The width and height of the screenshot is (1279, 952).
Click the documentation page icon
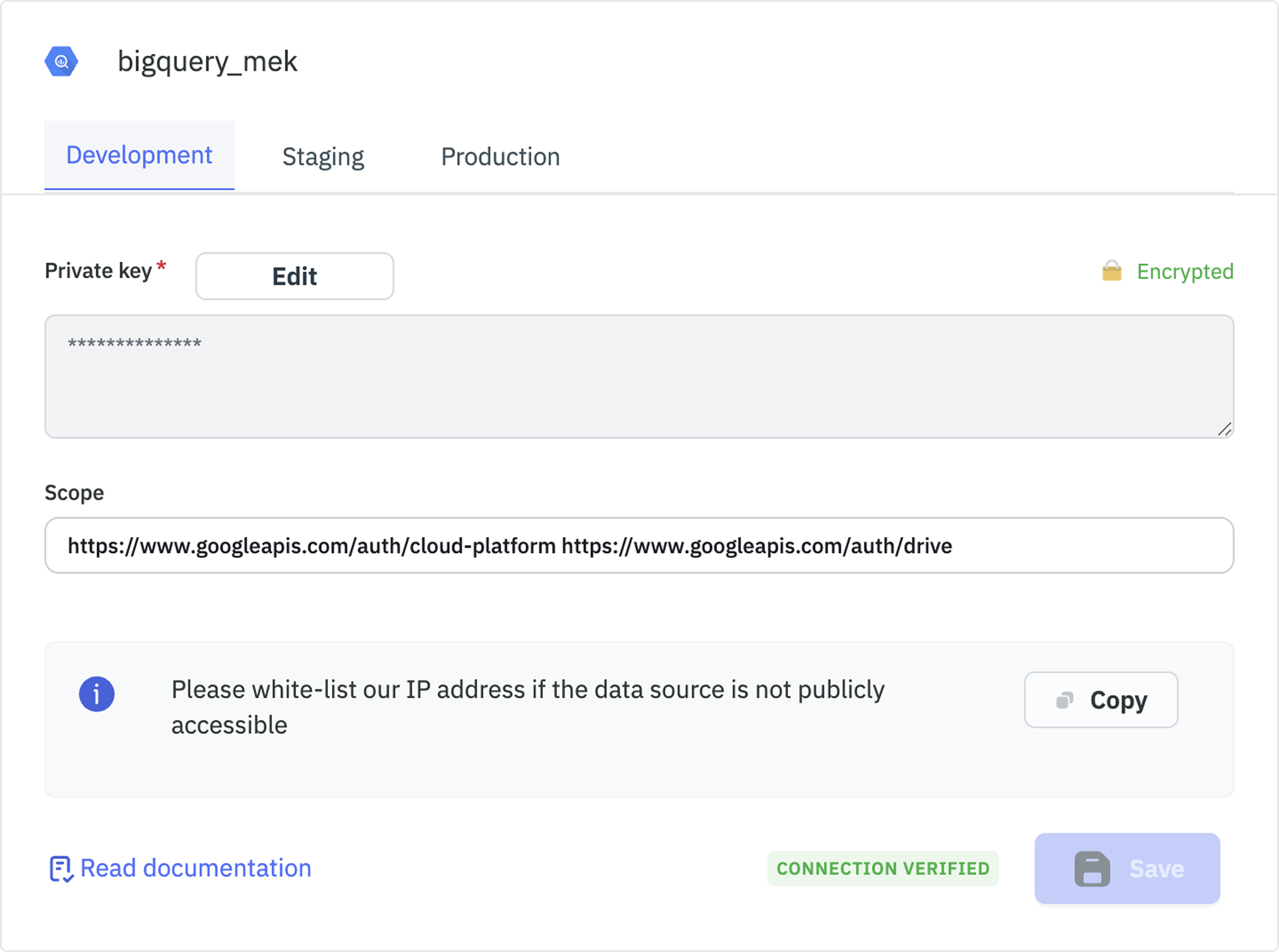[61, 869]
